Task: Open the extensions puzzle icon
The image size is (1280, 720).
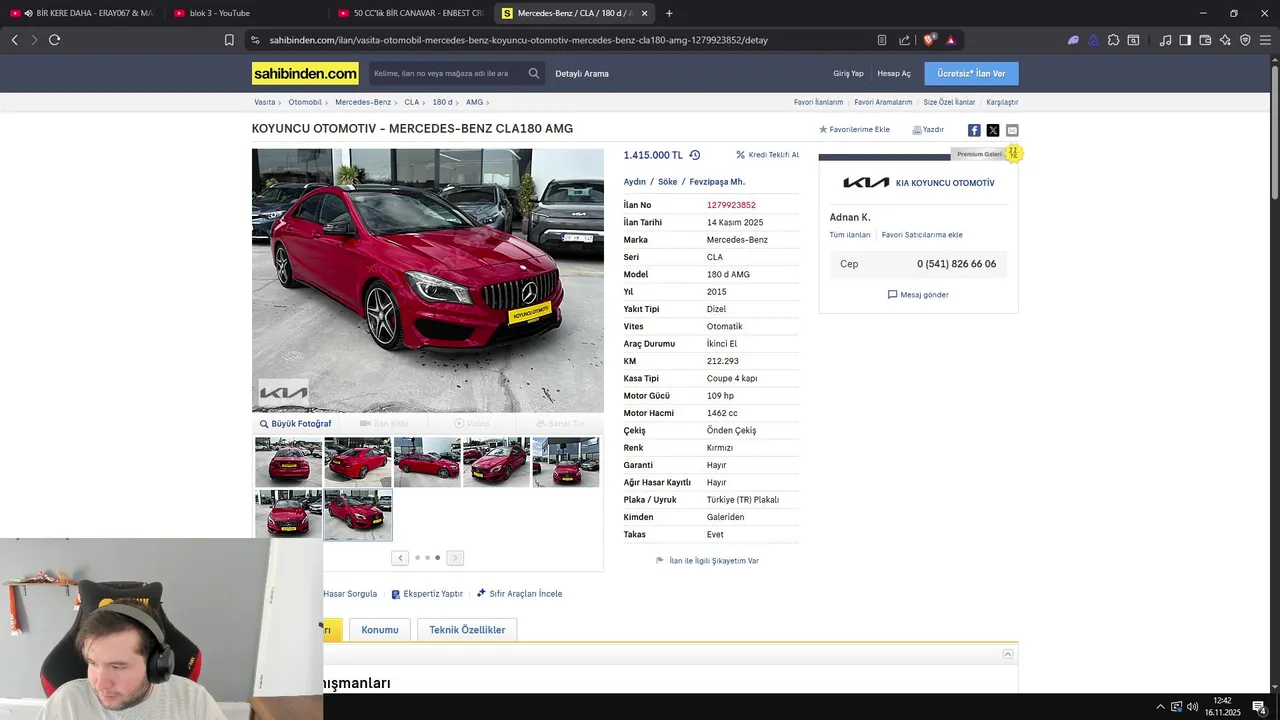Action: (x=1113, y=40)
